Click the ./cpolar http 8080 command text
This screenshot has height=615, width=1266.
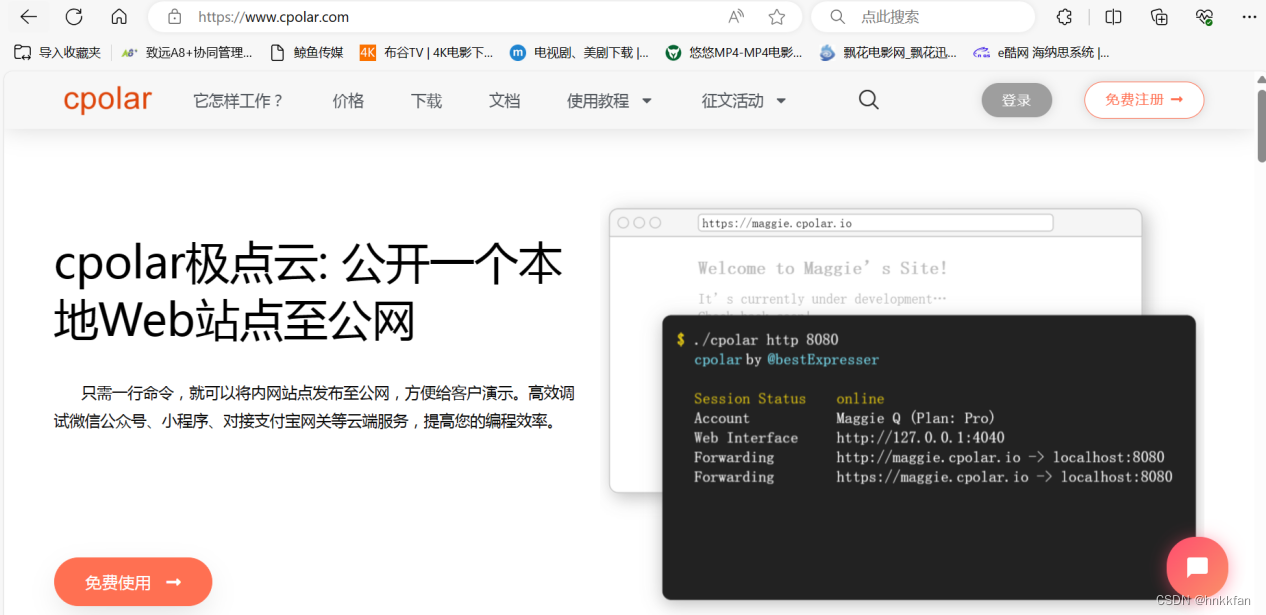tap(766, 340)
